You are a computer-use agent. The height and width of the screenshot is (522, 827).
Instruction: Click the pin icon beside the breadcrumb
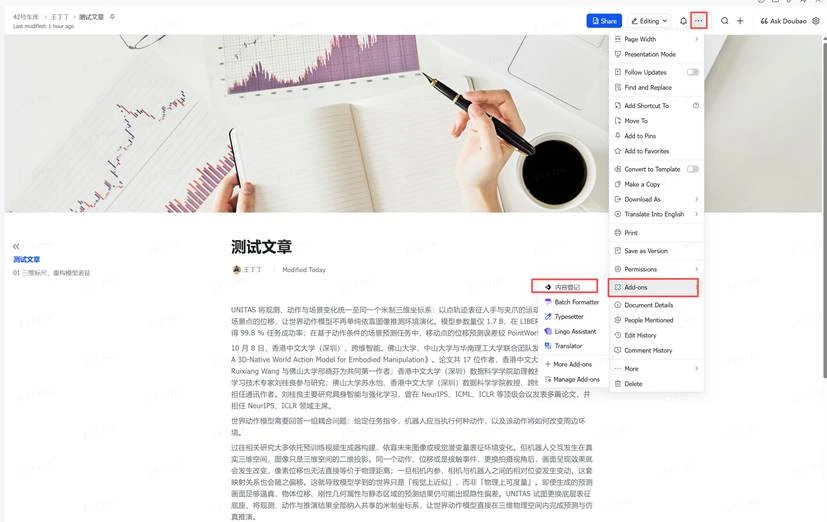point(112,17)
